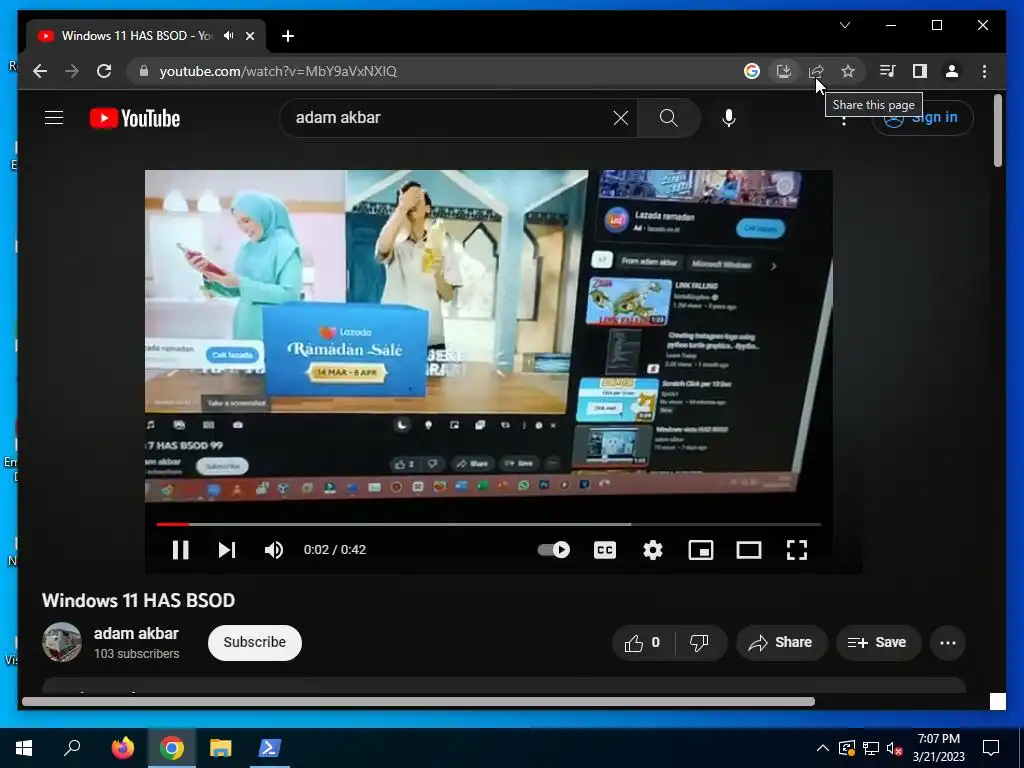Open the Windows Start menu
Image resolution: width=1024 pixels, height=768 pixels.
(x=24, y=748)
